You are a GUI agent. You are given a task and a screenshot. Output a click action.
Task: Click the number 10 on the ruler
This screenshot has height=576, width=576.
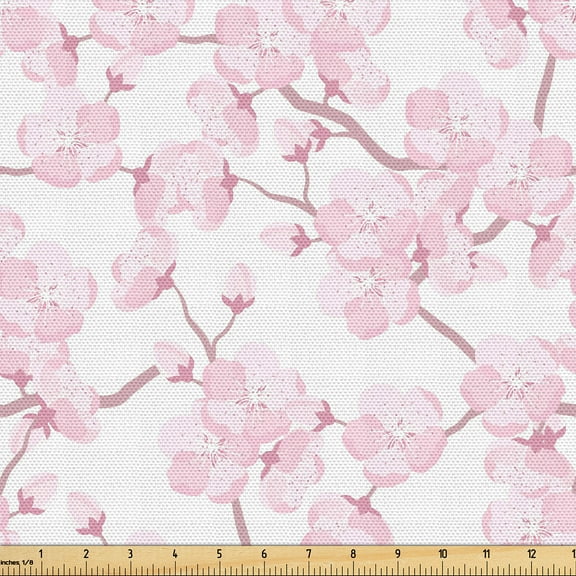click(443, 554)
